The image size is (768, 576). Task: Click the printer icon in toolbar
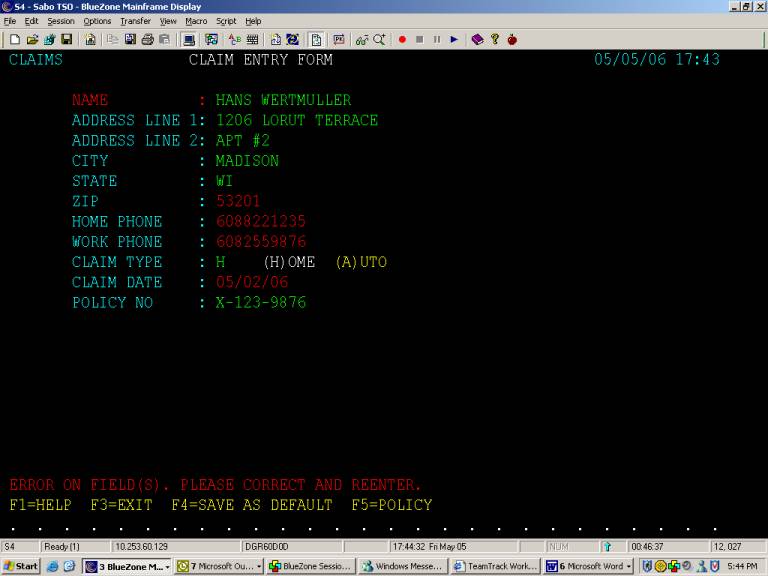147,40
